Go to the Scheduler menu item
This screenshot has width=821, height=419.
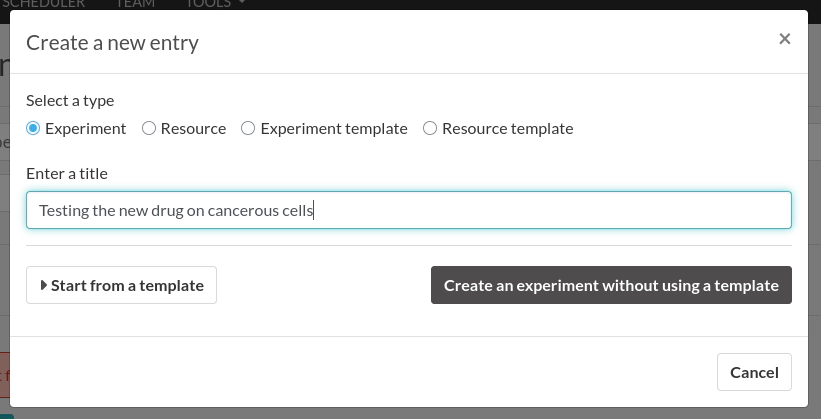(44, 4)
